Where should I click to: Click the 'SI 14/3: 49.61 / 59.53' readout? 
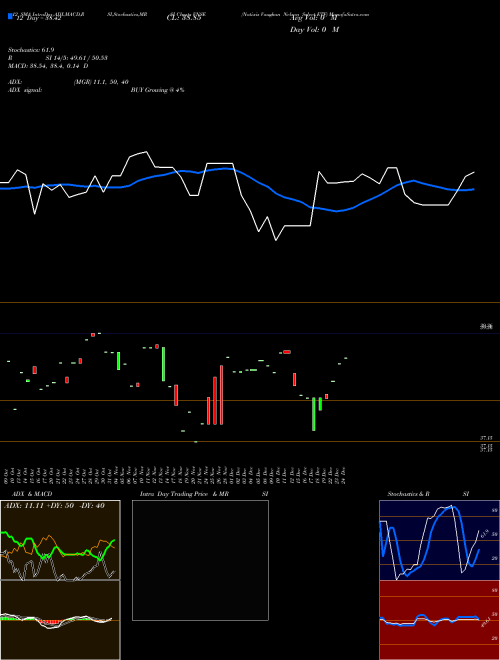pos(77,58)
